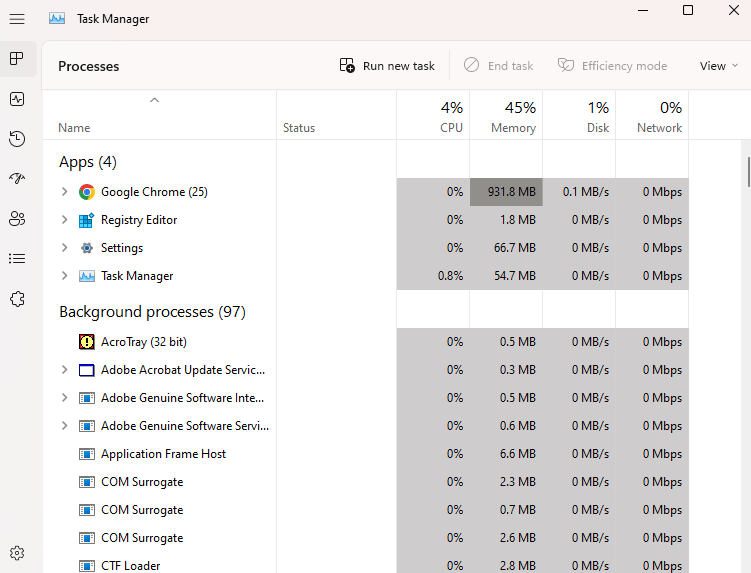This screenshot has height=573, width=751.
Task: Click the Apps (4) group header
Action: coord(88,162)
